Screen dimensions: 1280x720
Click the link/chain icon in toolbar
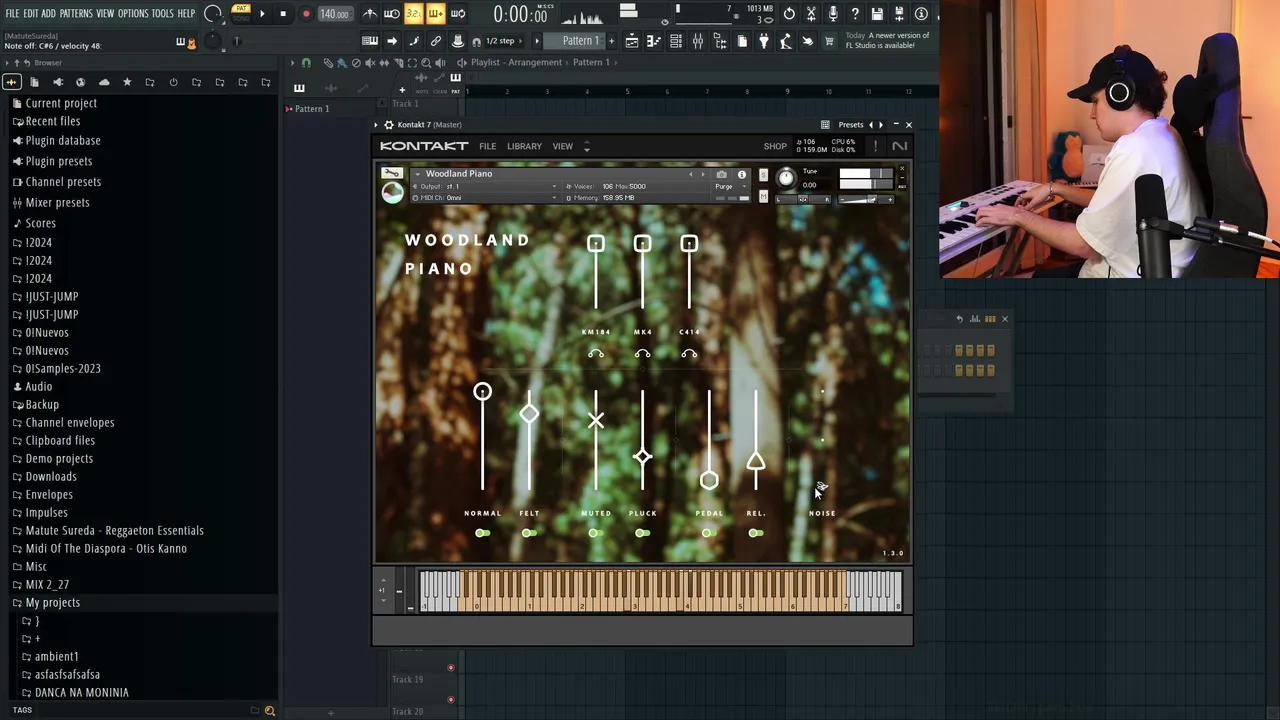[436, 41]
